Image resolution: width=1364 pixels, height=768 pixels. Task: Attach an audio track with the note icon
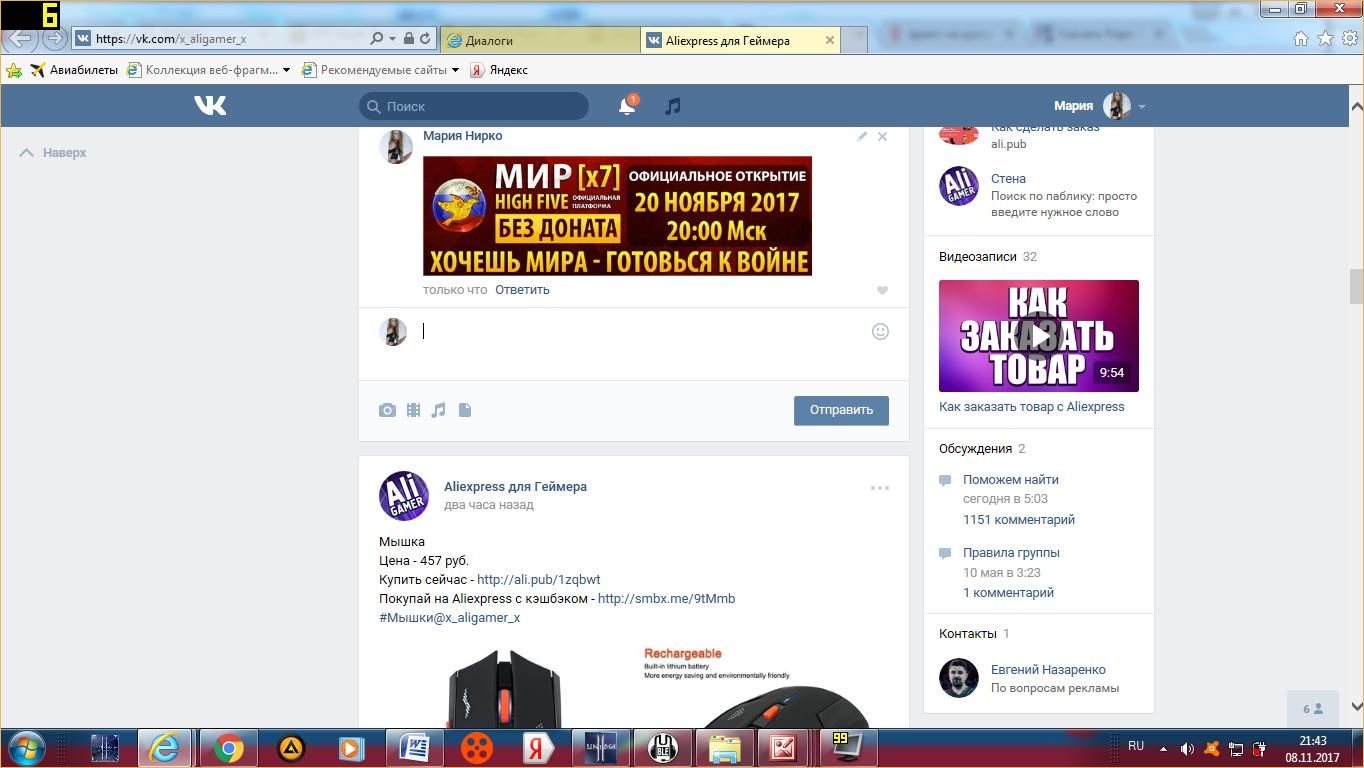tap(438, 410)
